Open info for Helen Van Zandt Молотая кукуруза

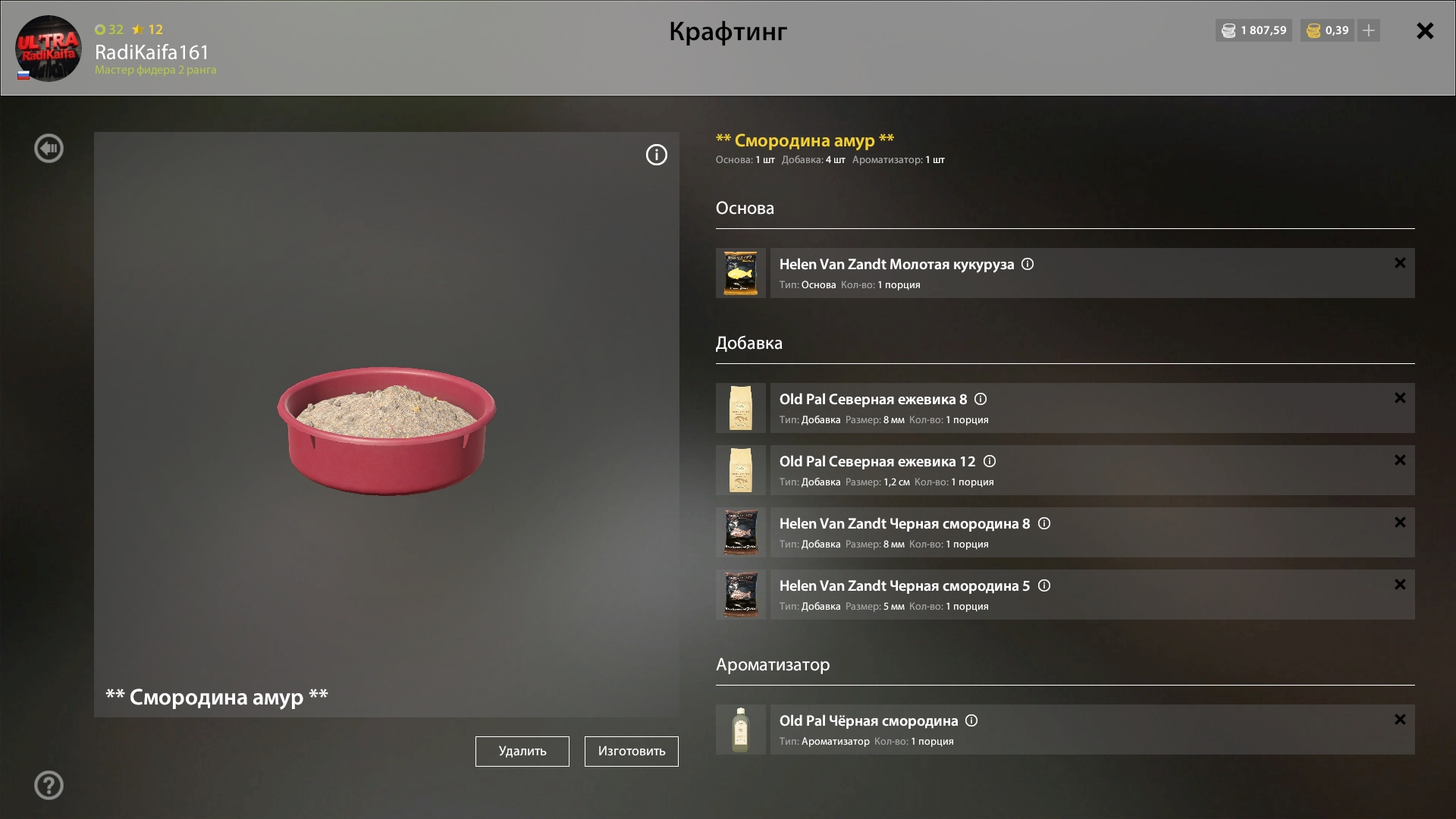(x=1028, y=264)
